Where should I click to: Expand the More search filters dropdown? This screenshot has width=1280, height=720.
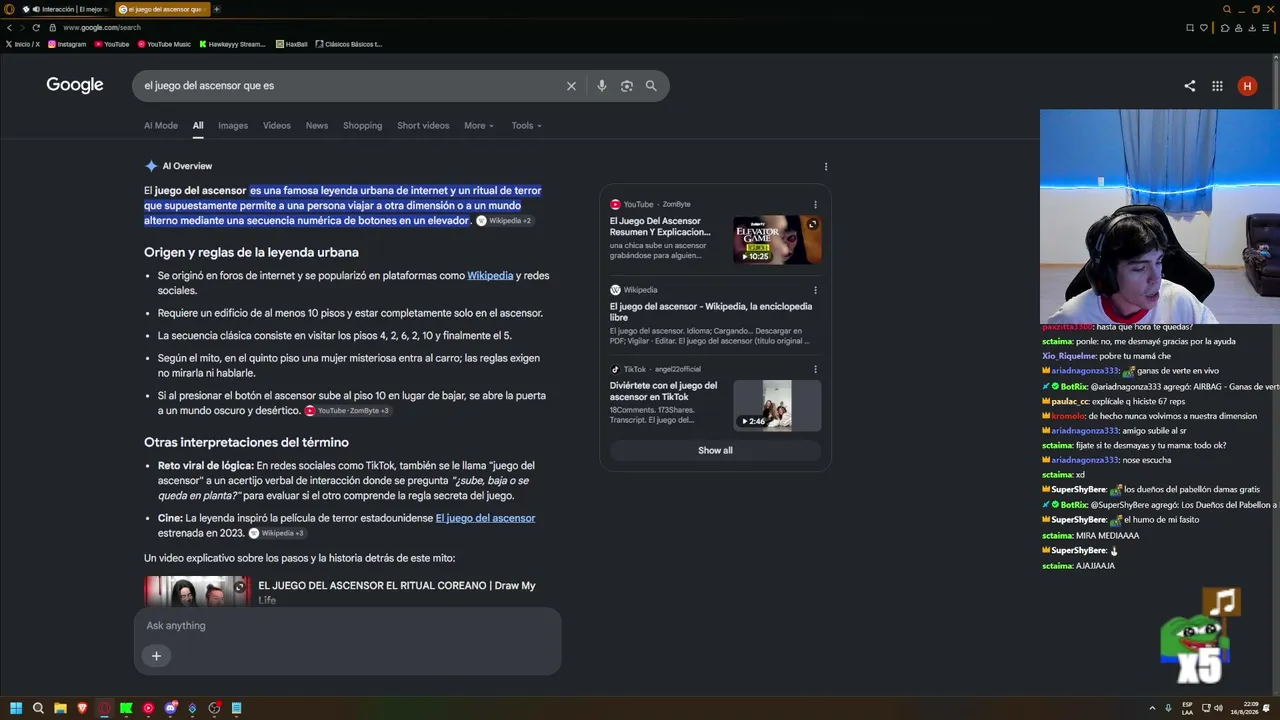coord(479,126)
